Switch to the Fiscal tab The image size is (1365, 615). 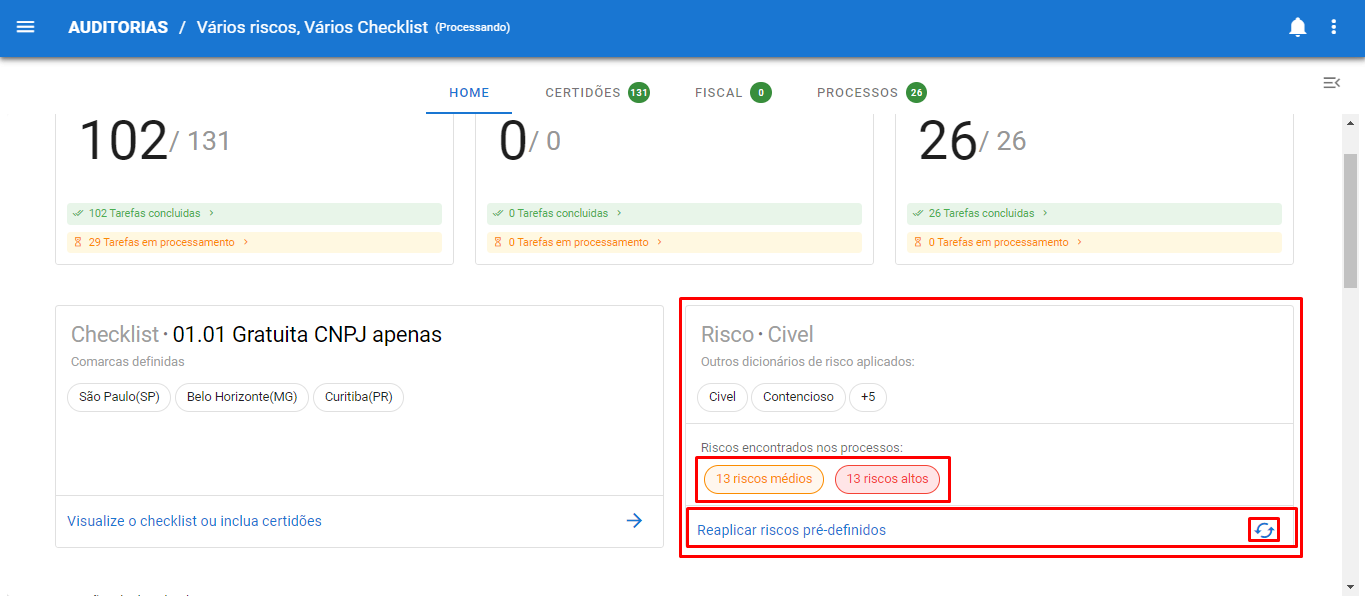click(x=718, y=93)
